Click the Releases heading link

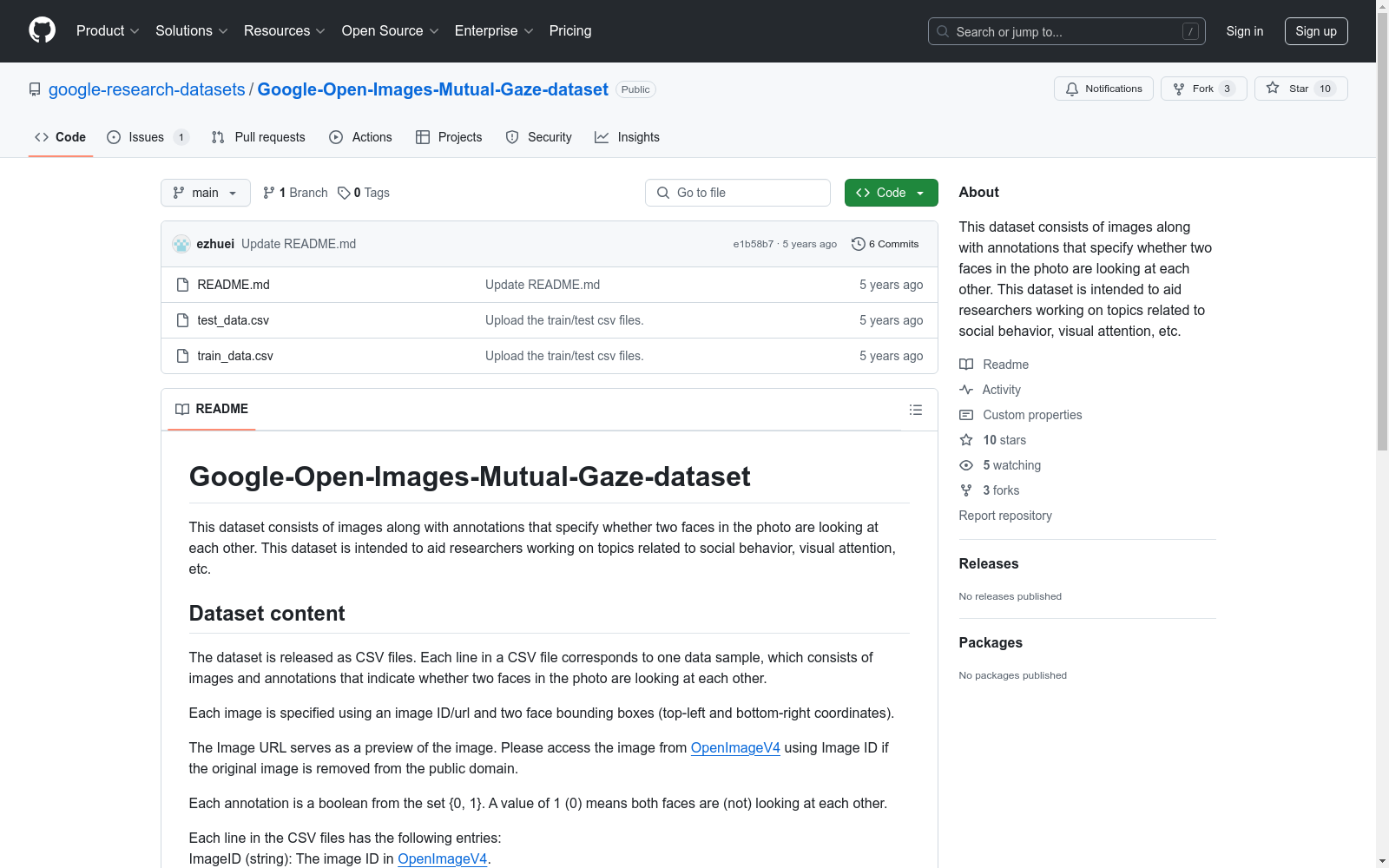point(989,563)
